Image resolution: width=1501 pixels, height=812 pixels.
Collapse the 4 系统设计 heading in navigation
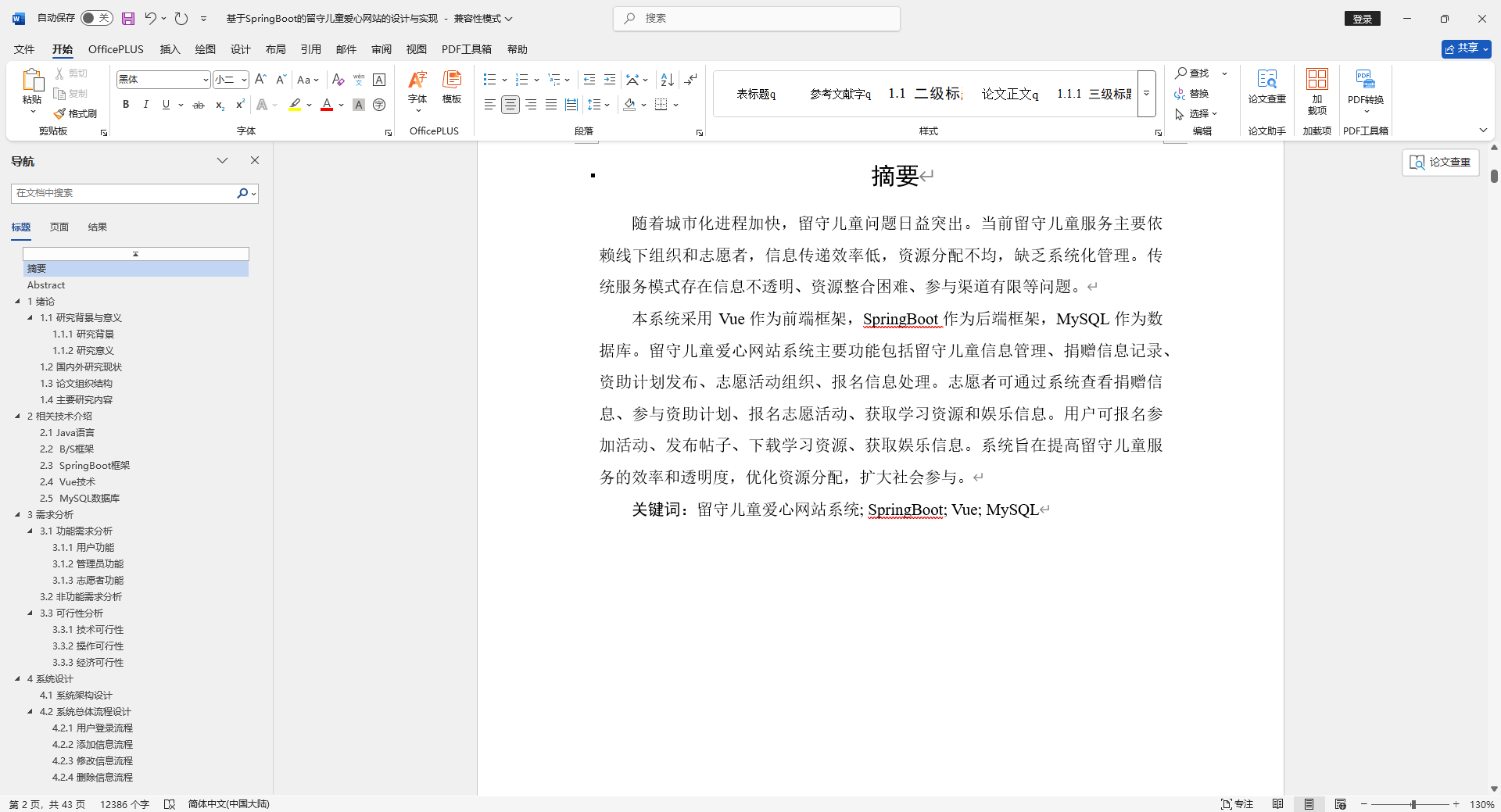pyautogui.click(x=19, y=679)
